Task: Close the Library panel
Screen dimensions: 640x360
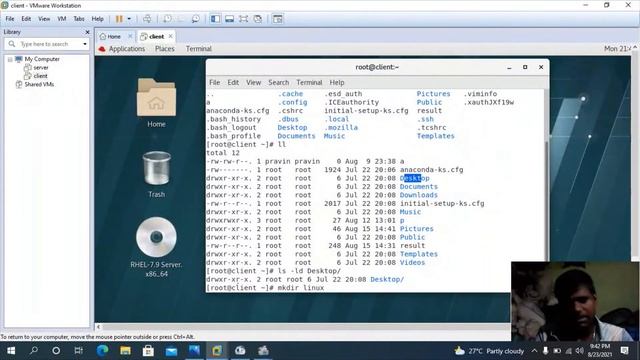Action: pos(87,32)
